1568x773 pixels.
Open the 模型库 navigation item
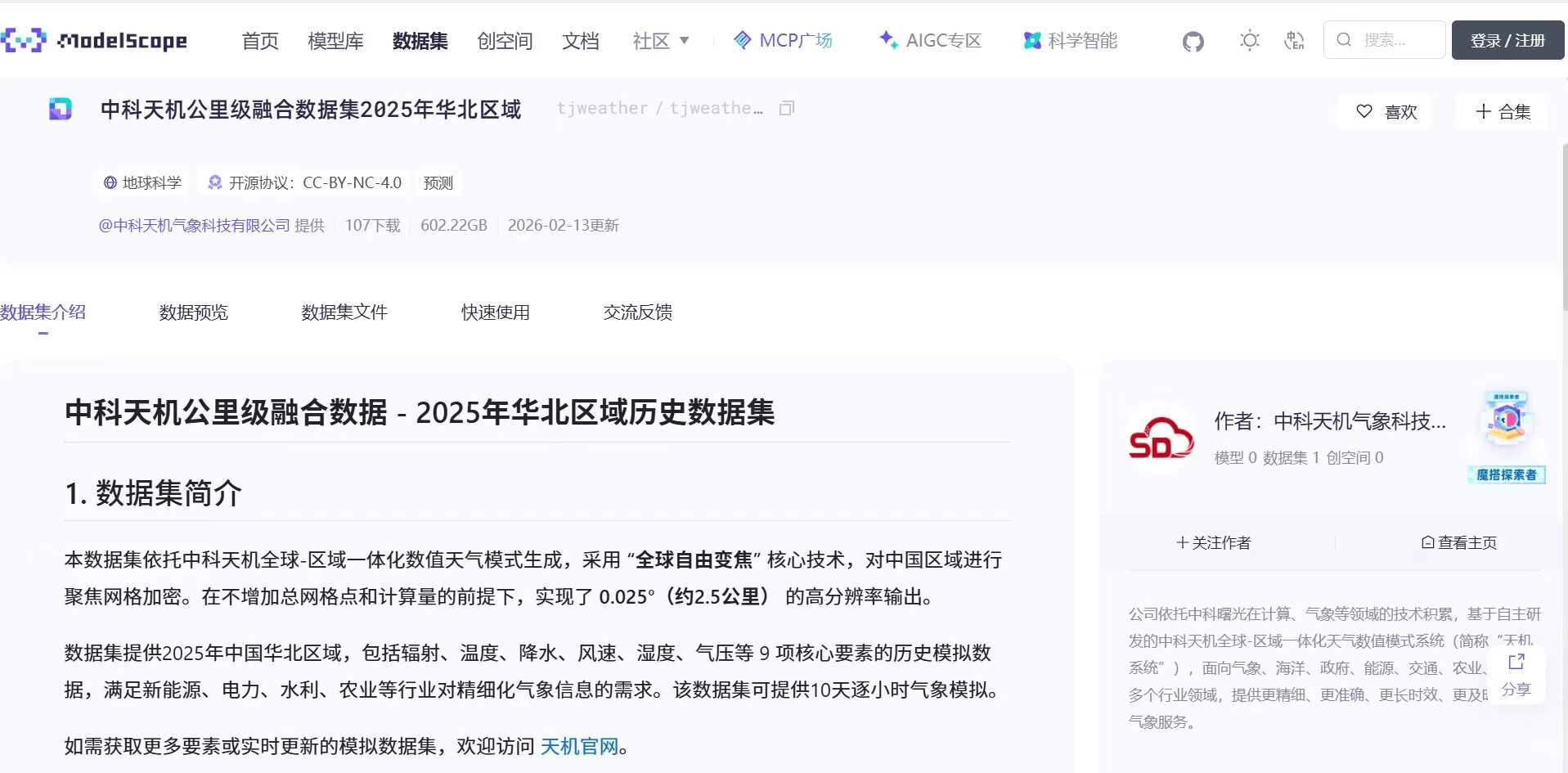click(335, 40)
